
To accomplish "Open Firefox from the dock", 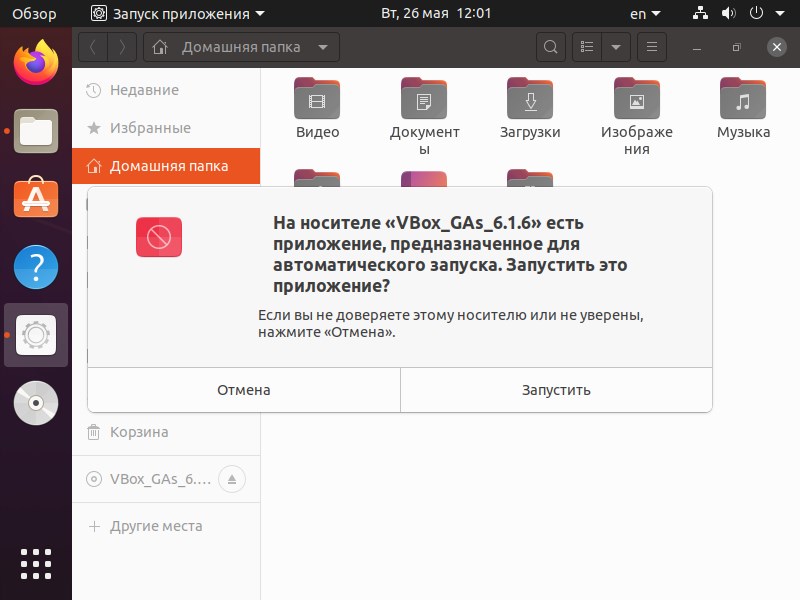I will [x=36, y=62].
